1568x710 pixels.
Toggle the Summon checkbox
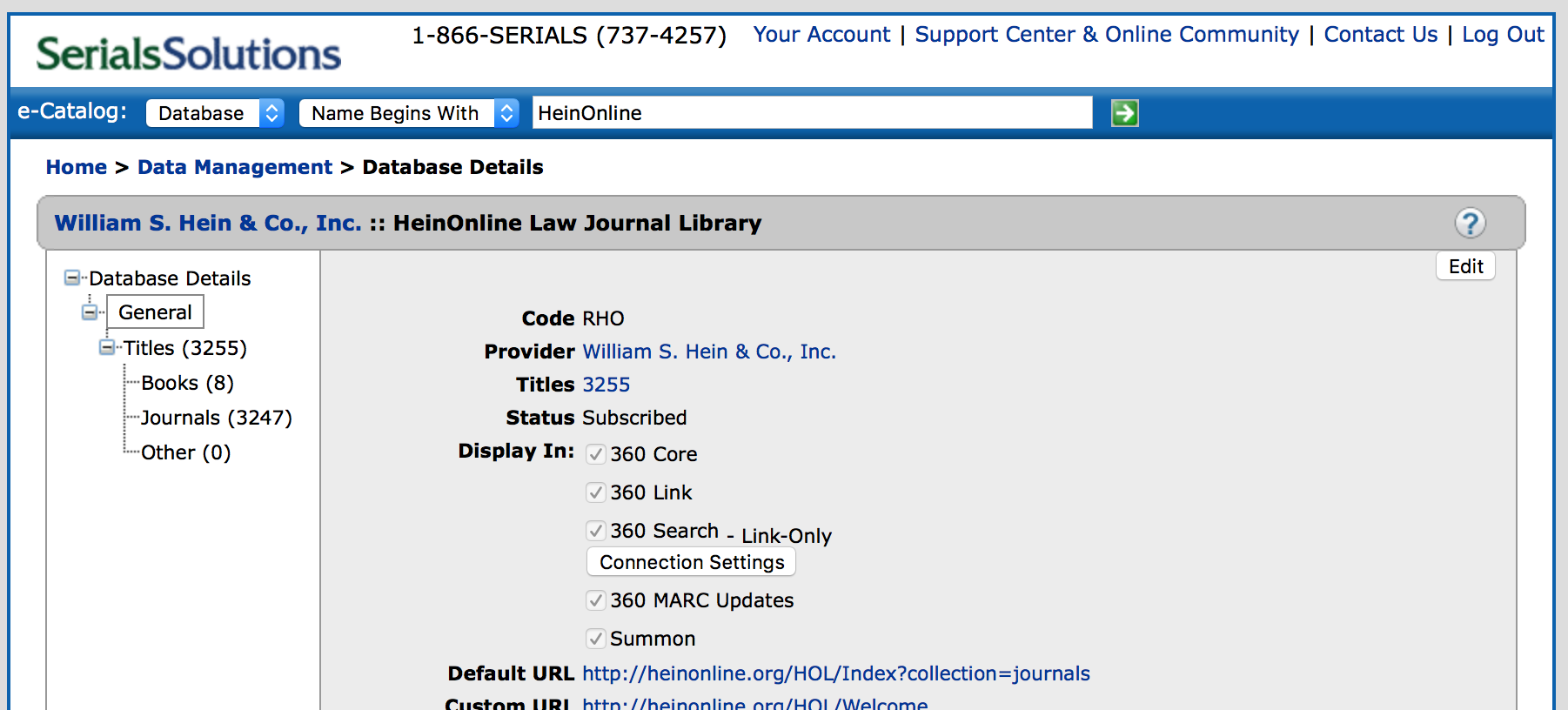596,639
